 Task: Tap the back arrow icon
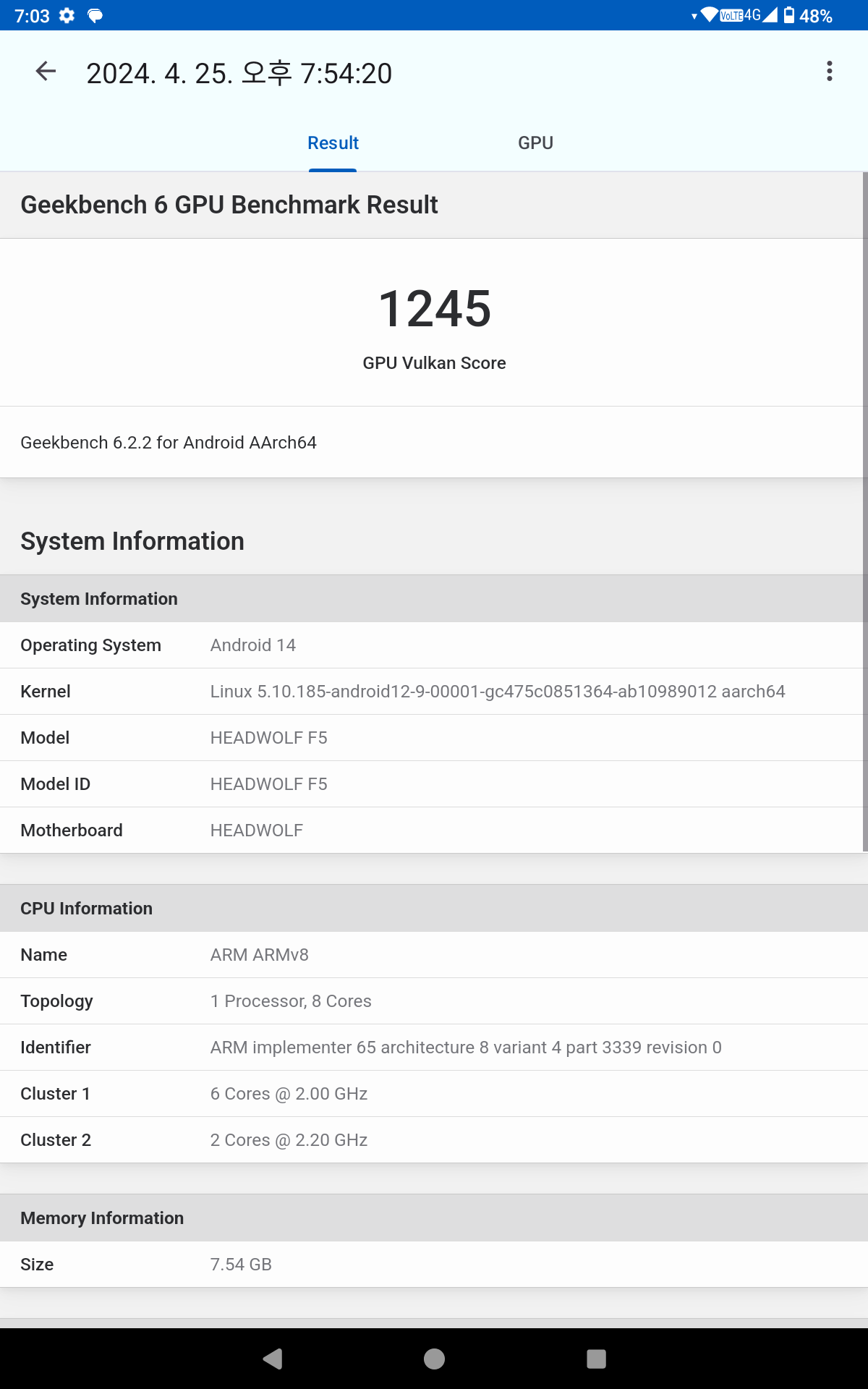point(46,71)
